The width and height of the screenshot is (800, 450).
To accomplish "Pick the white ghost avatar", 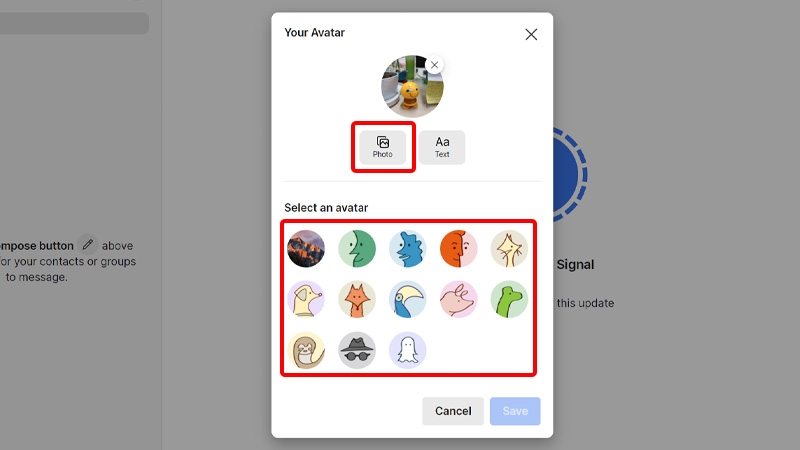I will (x=408, y=350).
